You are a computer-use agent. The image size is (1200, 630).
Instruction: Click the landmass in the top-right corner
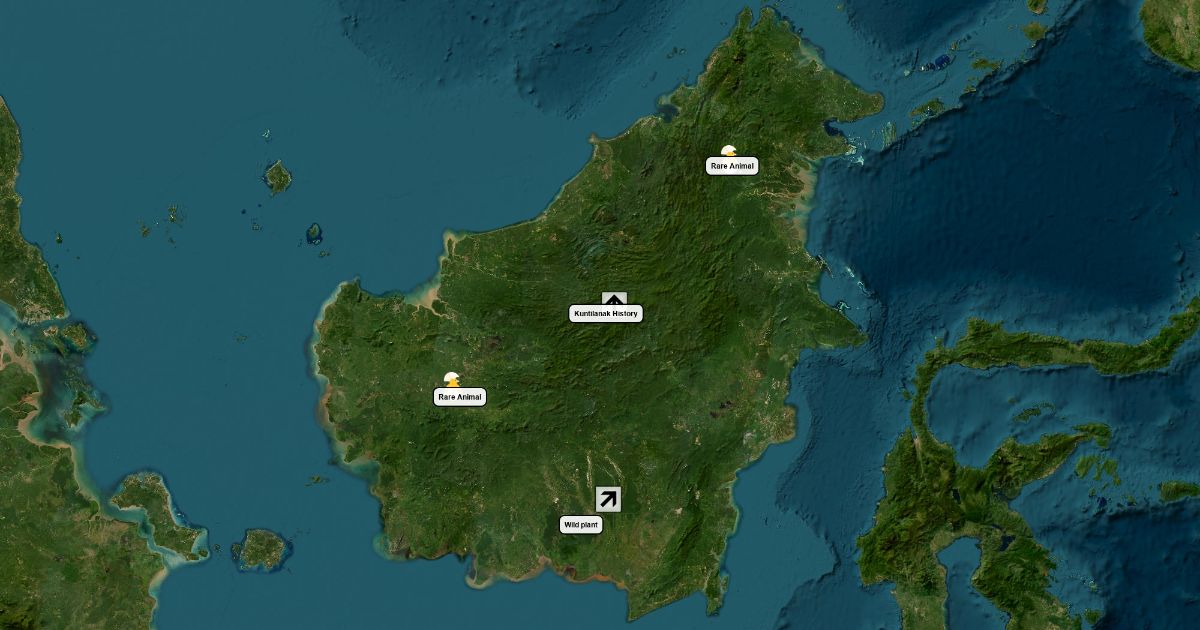(1172, 28)
